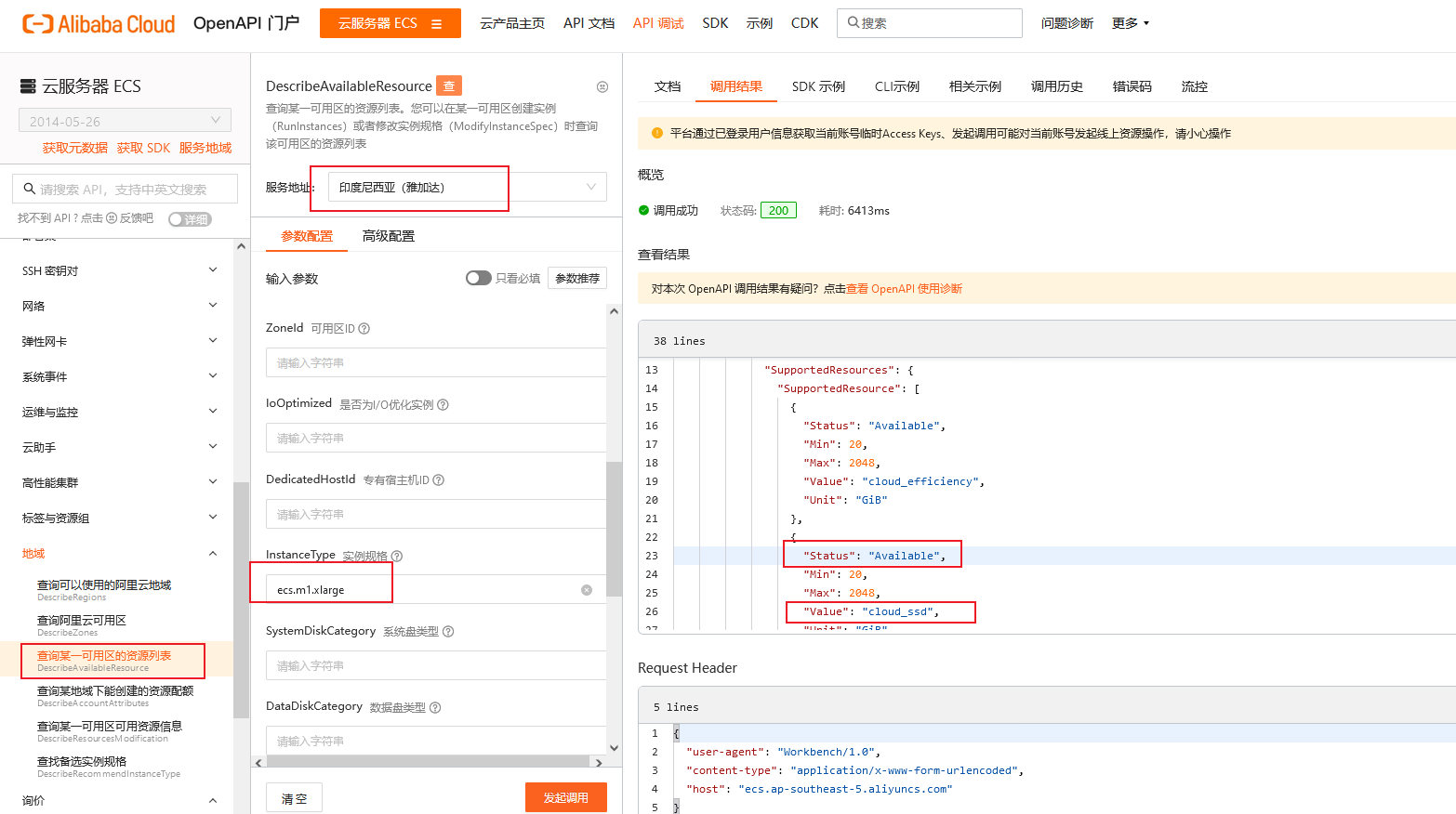1456x814 pixels.
Task: Click the 问题诊断 link in top bar
Action: point(1067,23)
